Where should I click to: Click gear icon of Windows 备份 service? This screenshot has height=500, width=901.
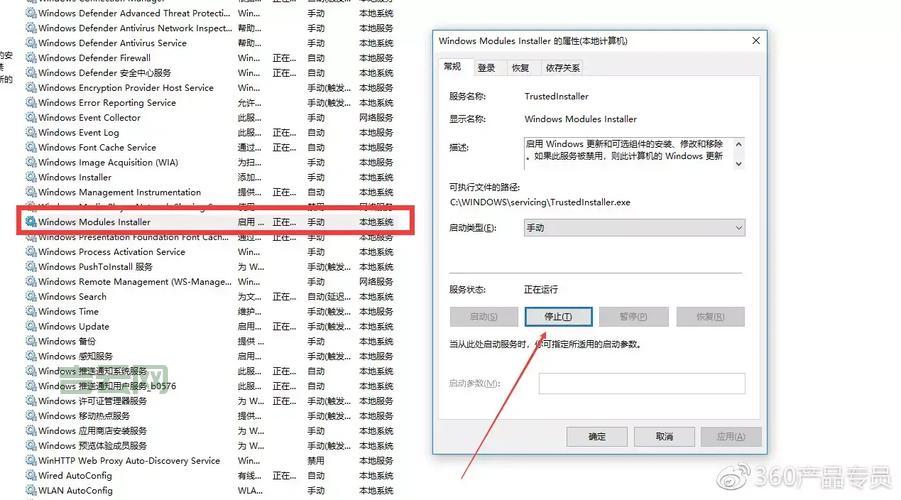tap(31, 341)
